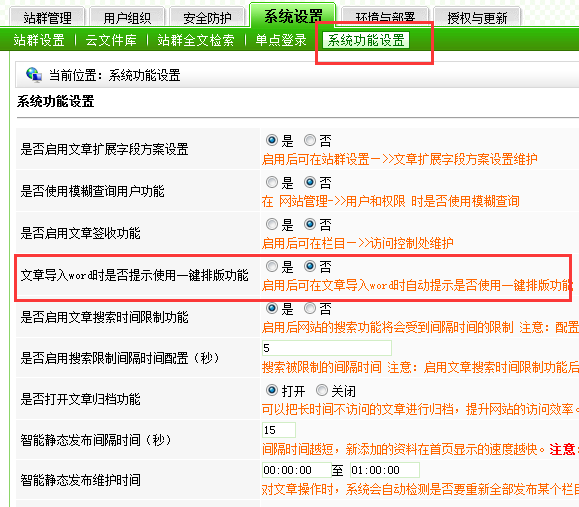Open the 安全防护 tab
Viewport: 579px width, 507px height.
click(x=207, y=17)
